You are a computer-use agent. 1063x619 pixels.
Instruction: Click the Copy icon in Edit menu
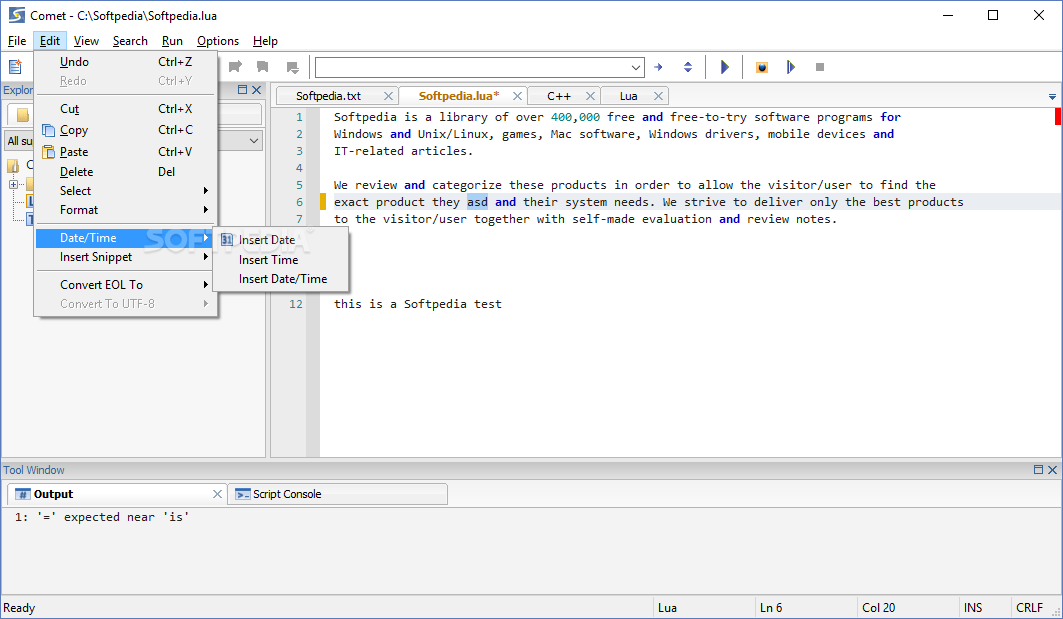pyautogui.click(x=48, y=130)
